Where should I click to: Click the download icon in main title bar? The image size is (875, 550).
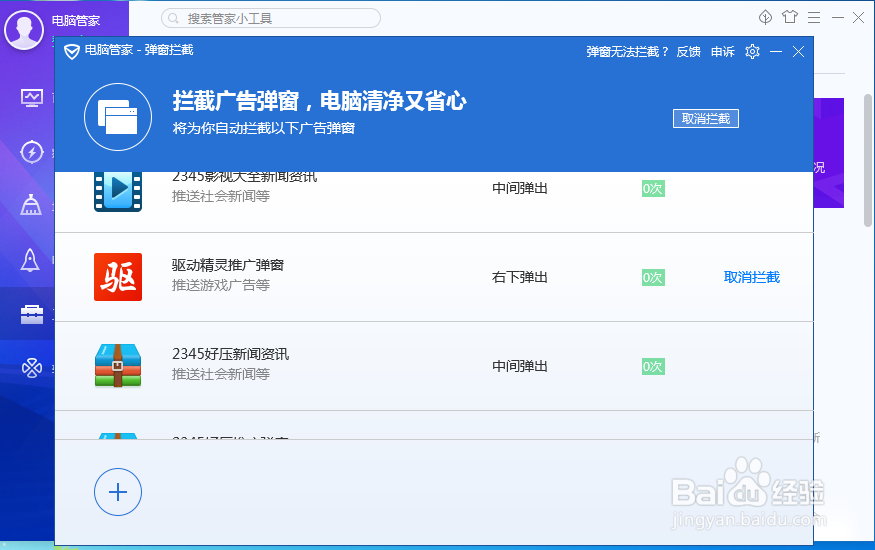pos(766,18)
